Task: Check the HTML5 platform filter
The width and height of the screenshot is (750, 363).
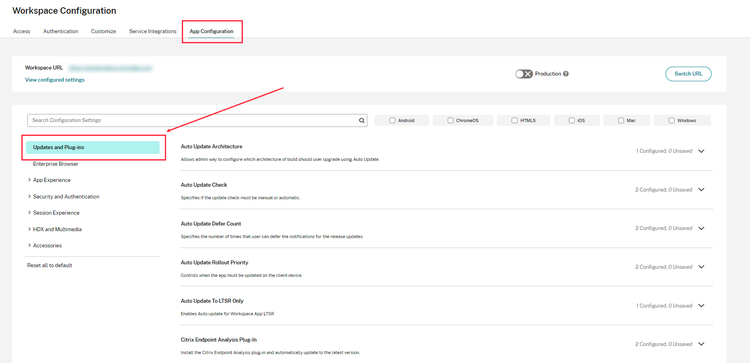Action: pos(514,121)
